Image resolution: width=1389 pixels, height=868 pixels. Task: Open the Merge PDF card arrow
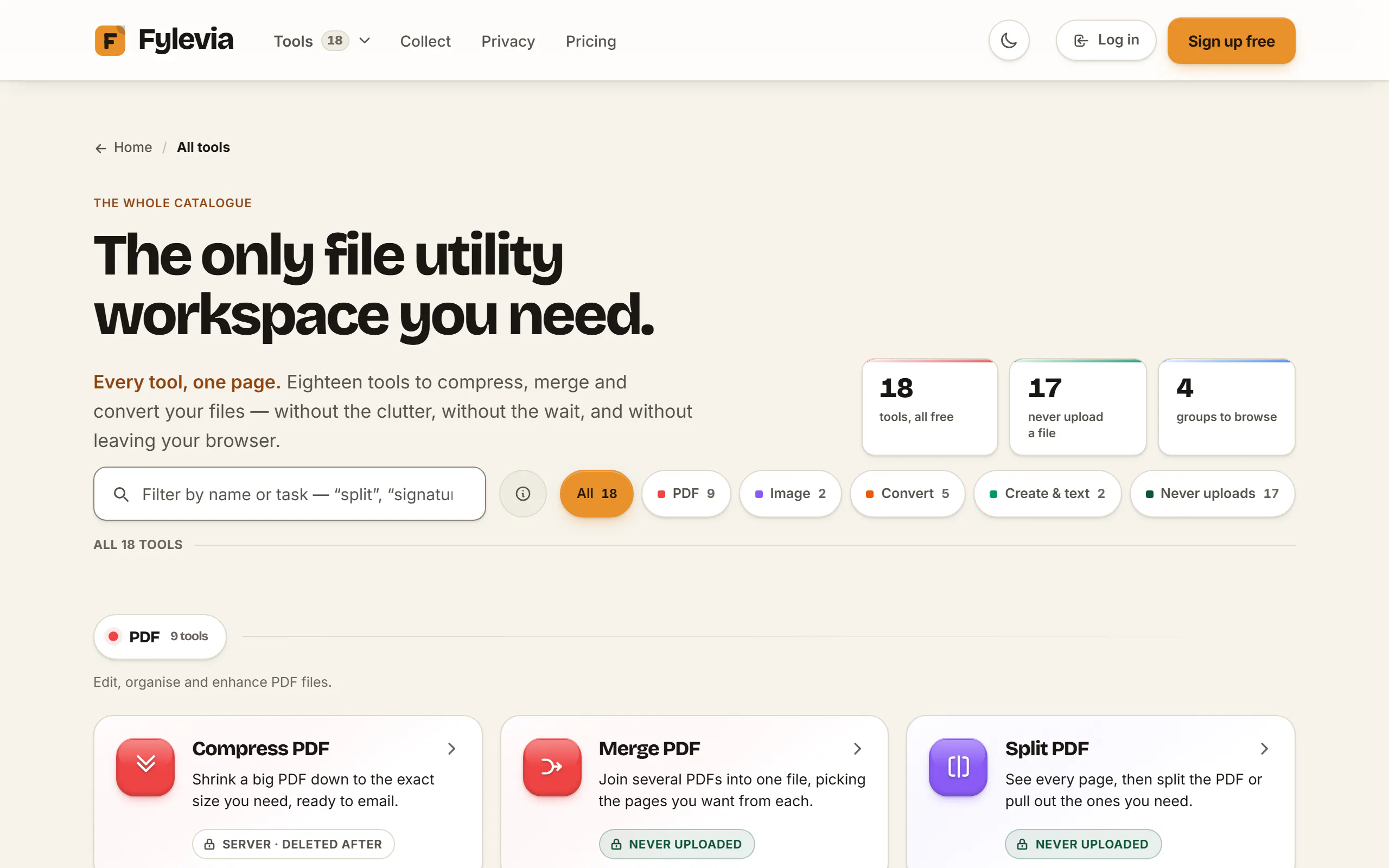(857, 749)
